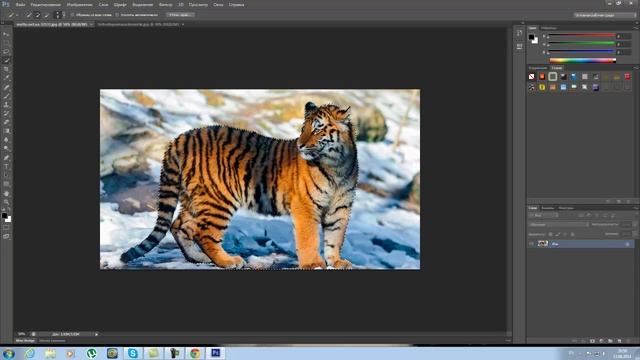Click the lock icon on Фон layer
Screen dimensions: 640x360
tap(627, 244)
